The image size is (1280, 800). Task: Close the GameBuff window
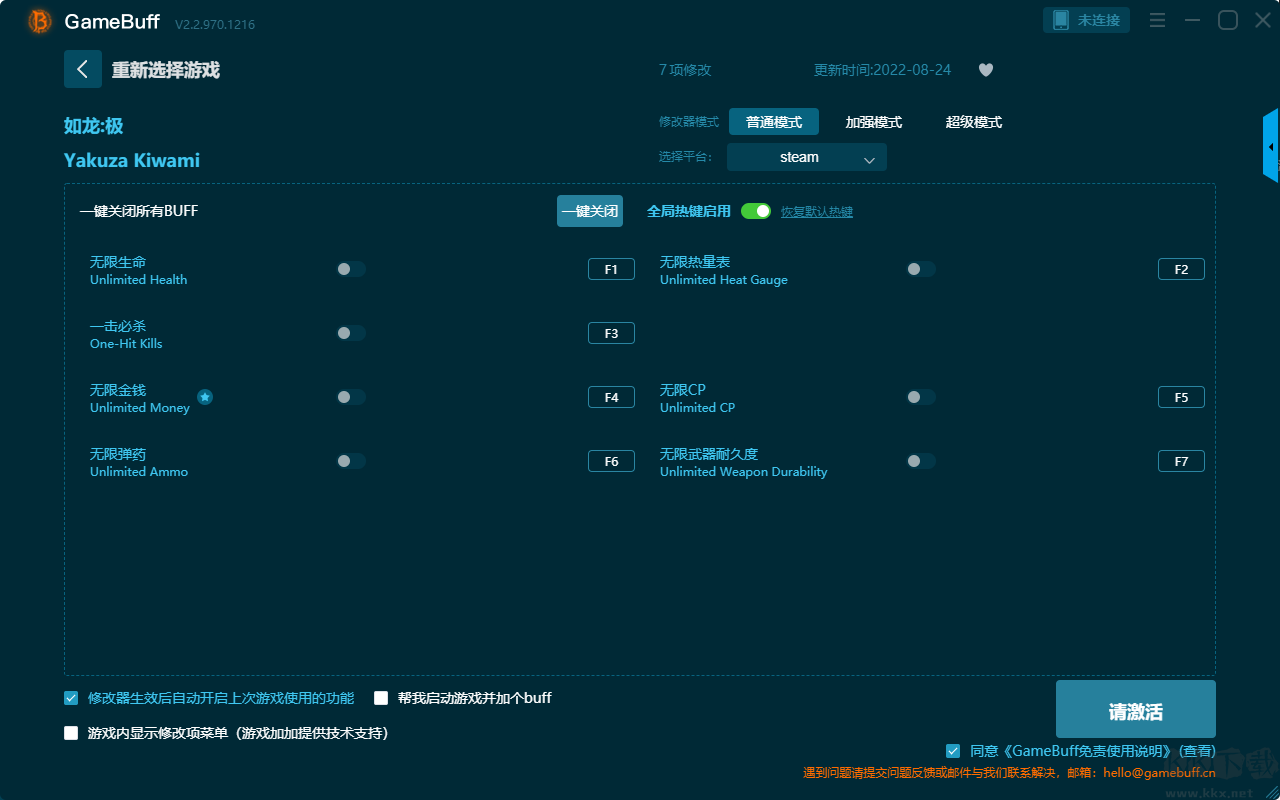pyautogui.click(x=1263, y=20)
